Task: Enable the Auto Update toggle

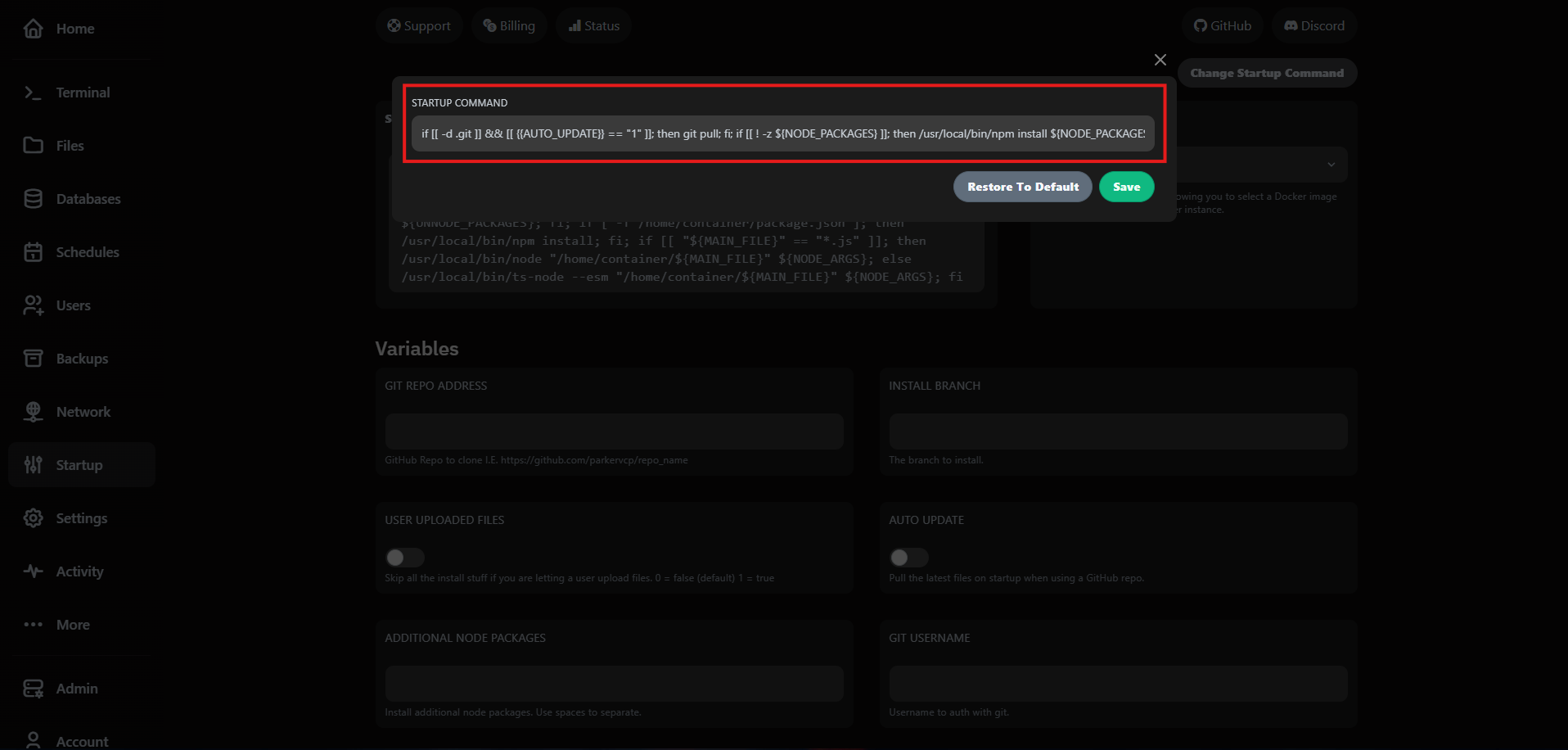Action: coord(908,558)
